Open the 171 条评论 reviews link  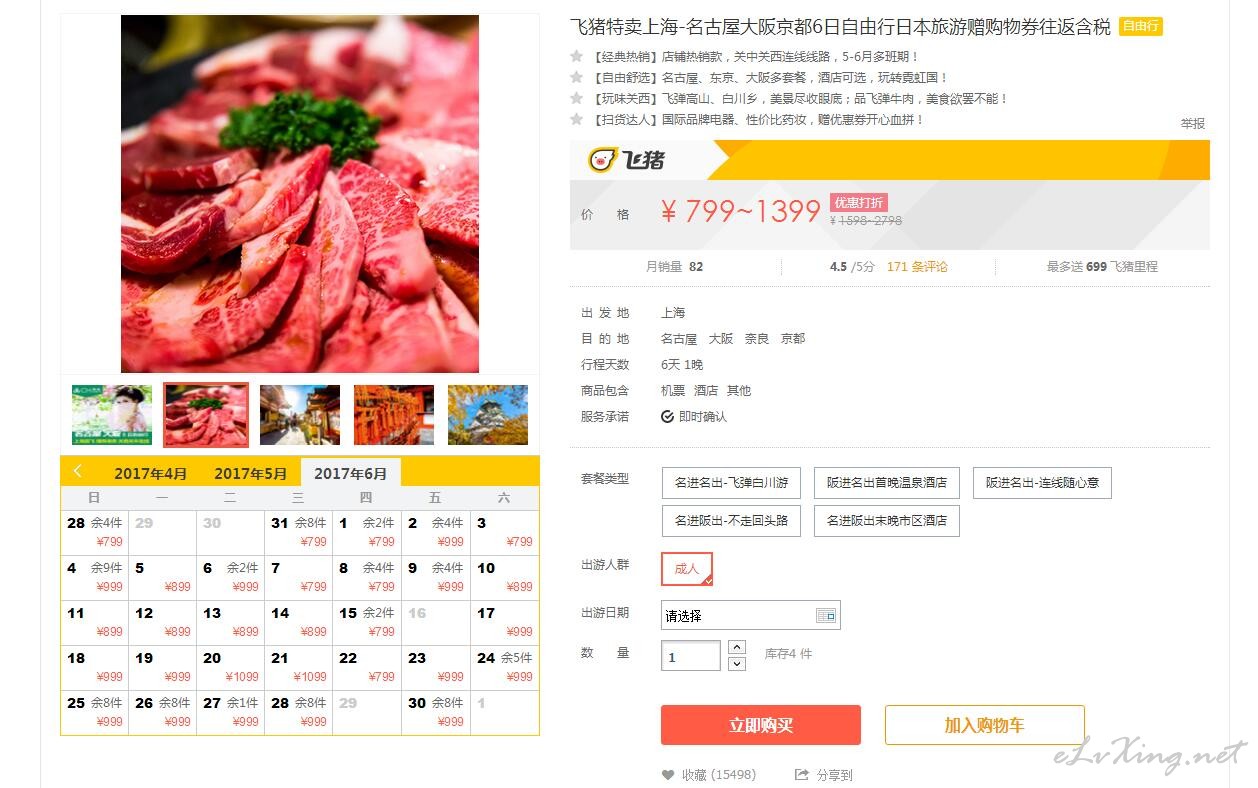pos(917,267)
